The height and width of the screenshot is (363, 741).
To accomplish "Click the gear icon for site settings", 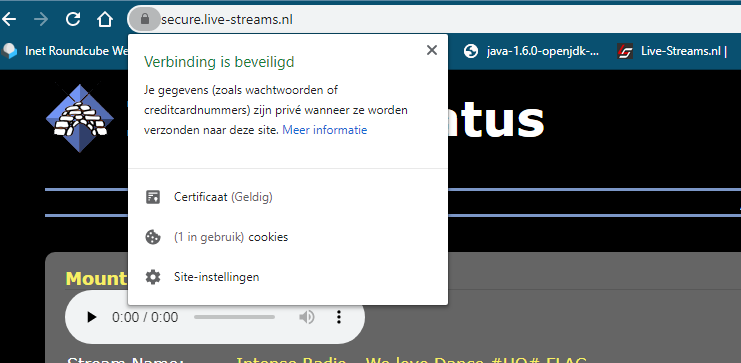I will (153, 277).
